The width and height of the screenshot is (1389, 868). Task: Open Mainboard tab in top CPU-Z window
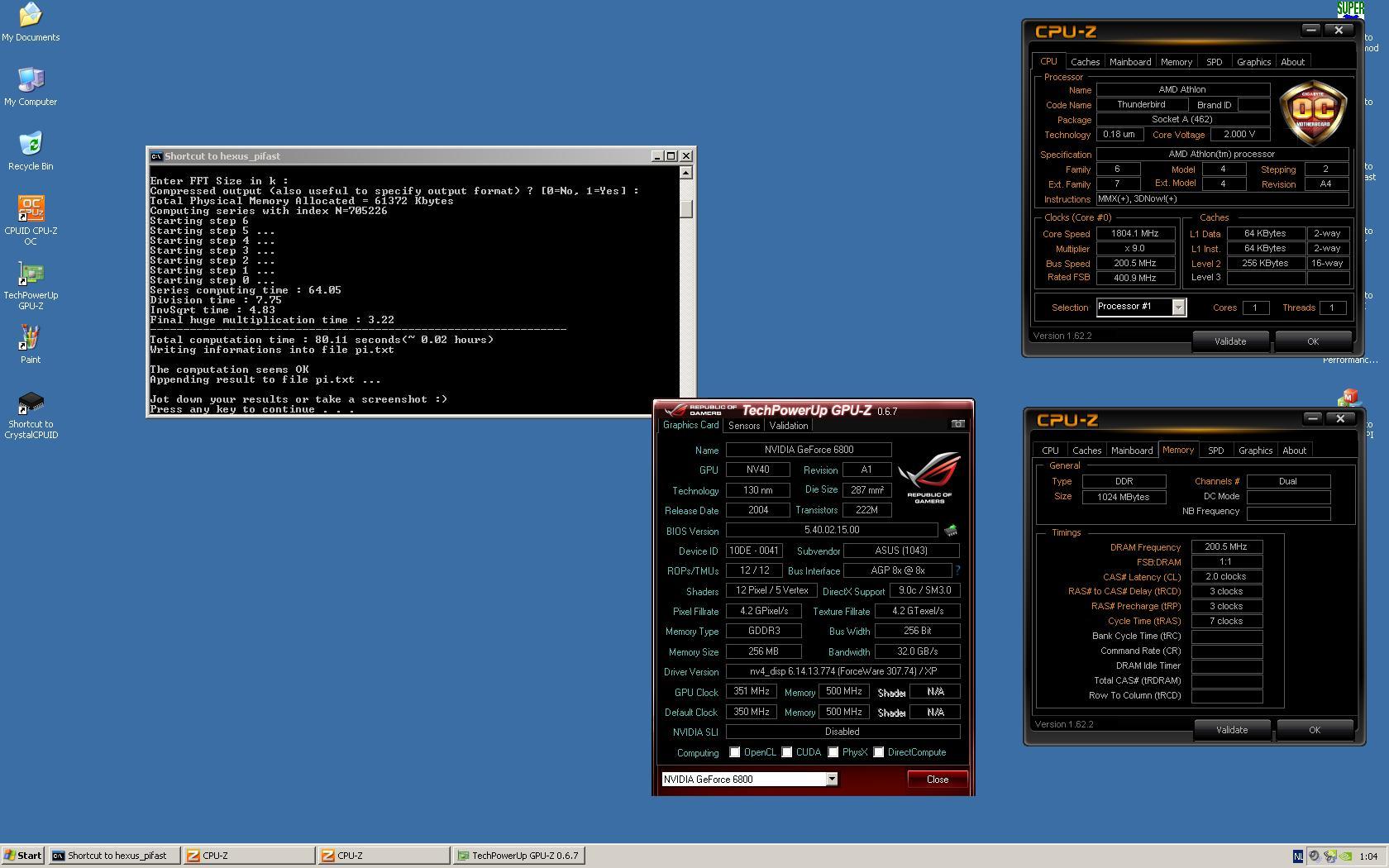(1129, 62)
